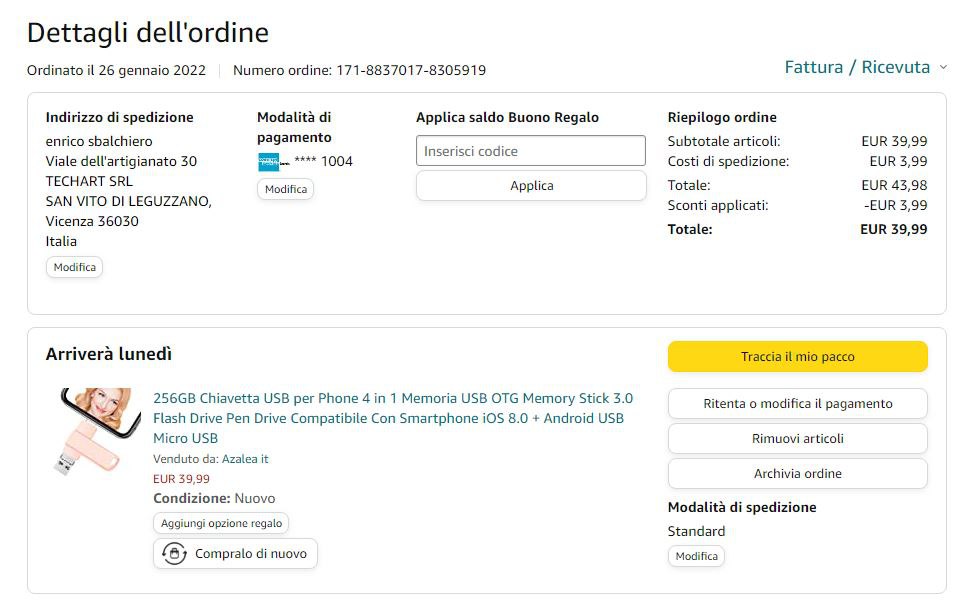The image size is (963, 606).
Task: Click Modifica under the shipping address
Action: (x=74, y=267)
